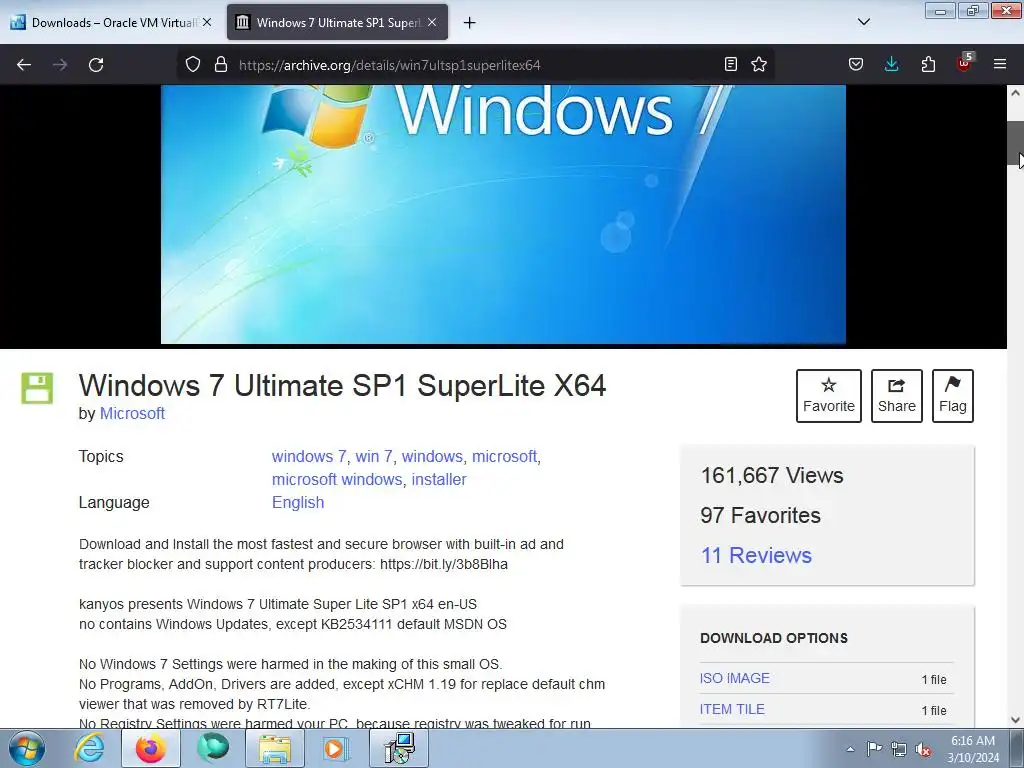Viewport: 1024px width, 768px height.
Task: Flag this item with the Flag button
Action: click(953, 396)
